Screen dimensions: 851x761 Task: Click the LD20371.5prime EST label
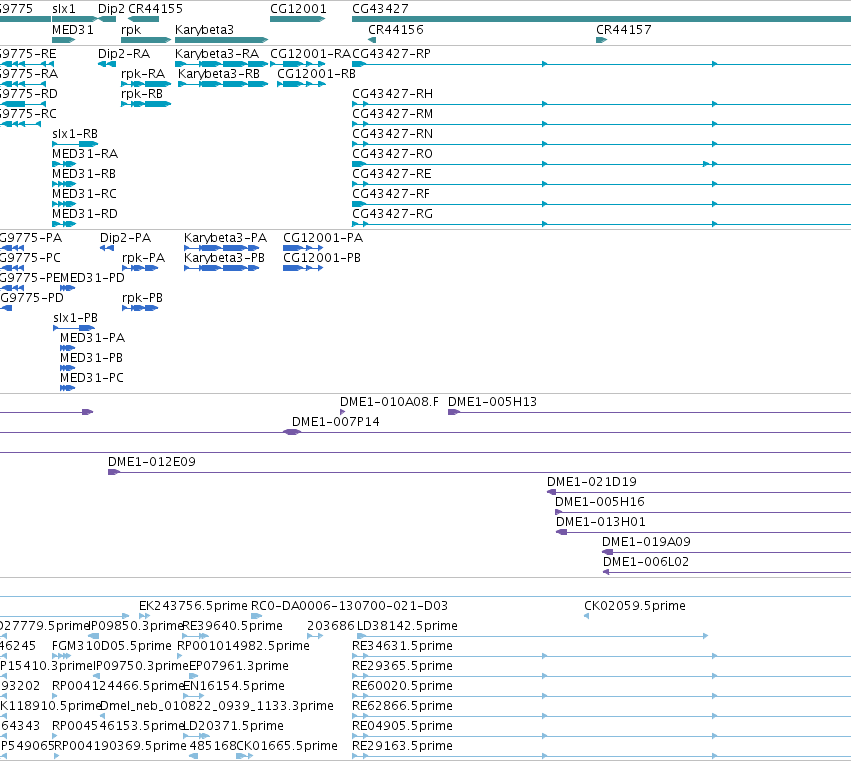click(x=233, y=726)
